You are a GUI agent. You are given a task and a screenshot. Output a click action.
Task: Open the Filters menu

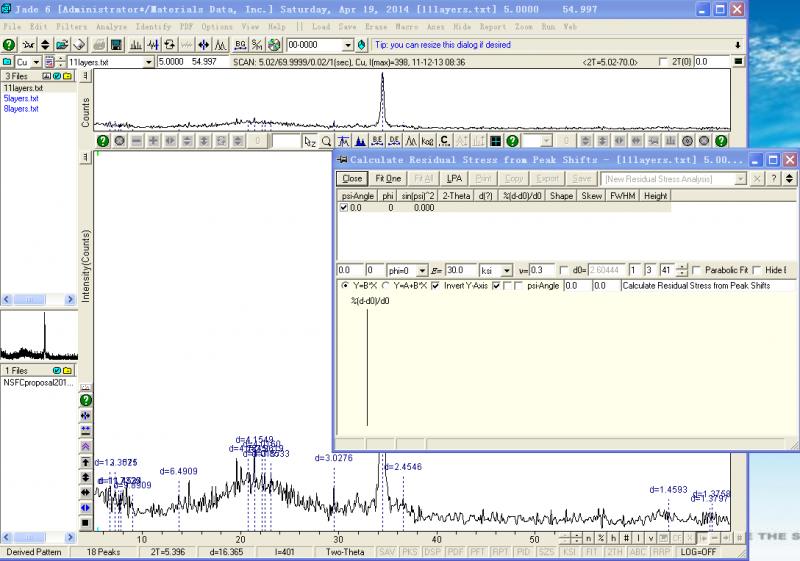72,25
